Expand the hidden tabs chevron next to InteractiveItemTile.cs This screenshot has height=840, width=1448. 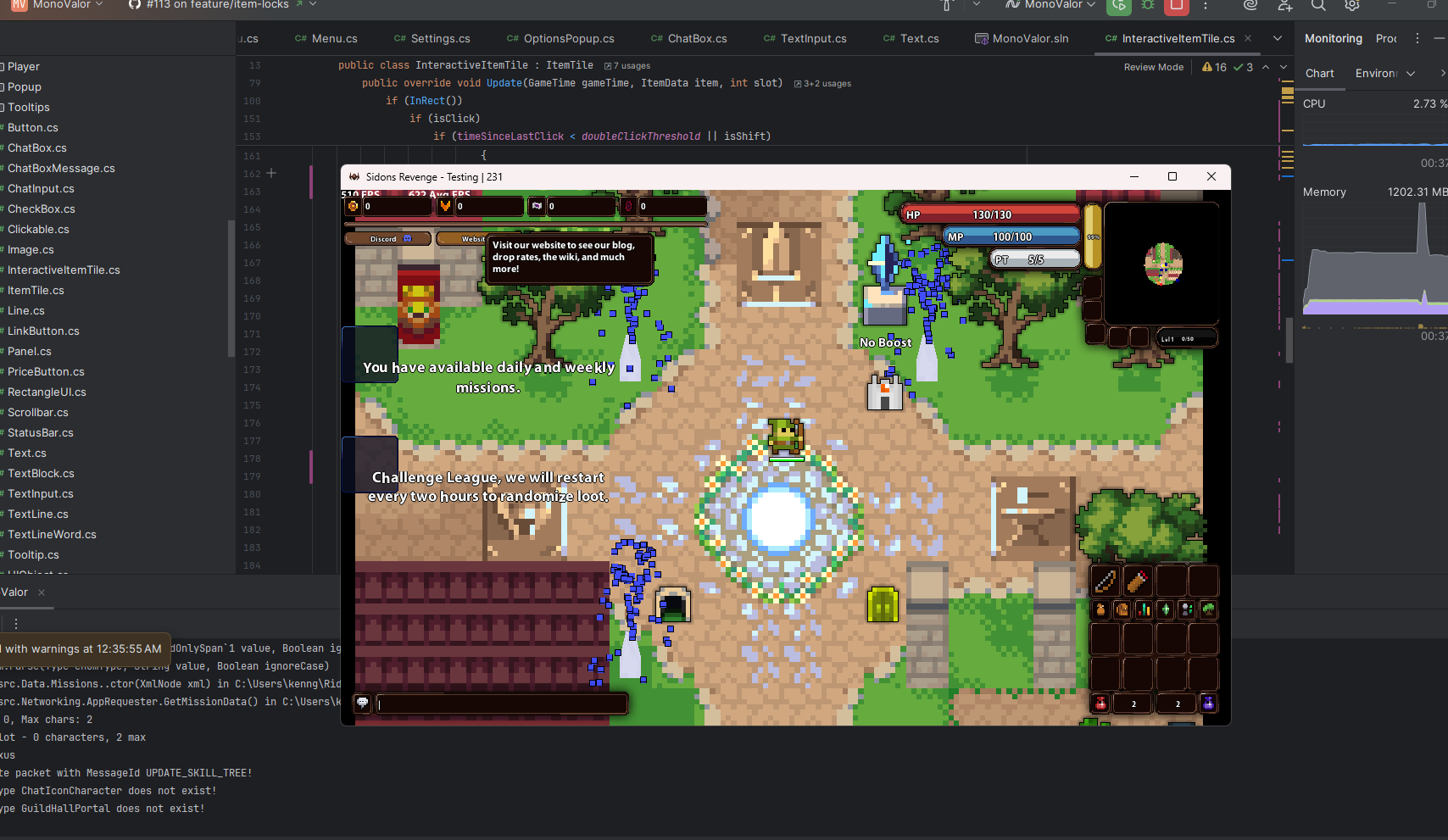tap(1278, 38)
